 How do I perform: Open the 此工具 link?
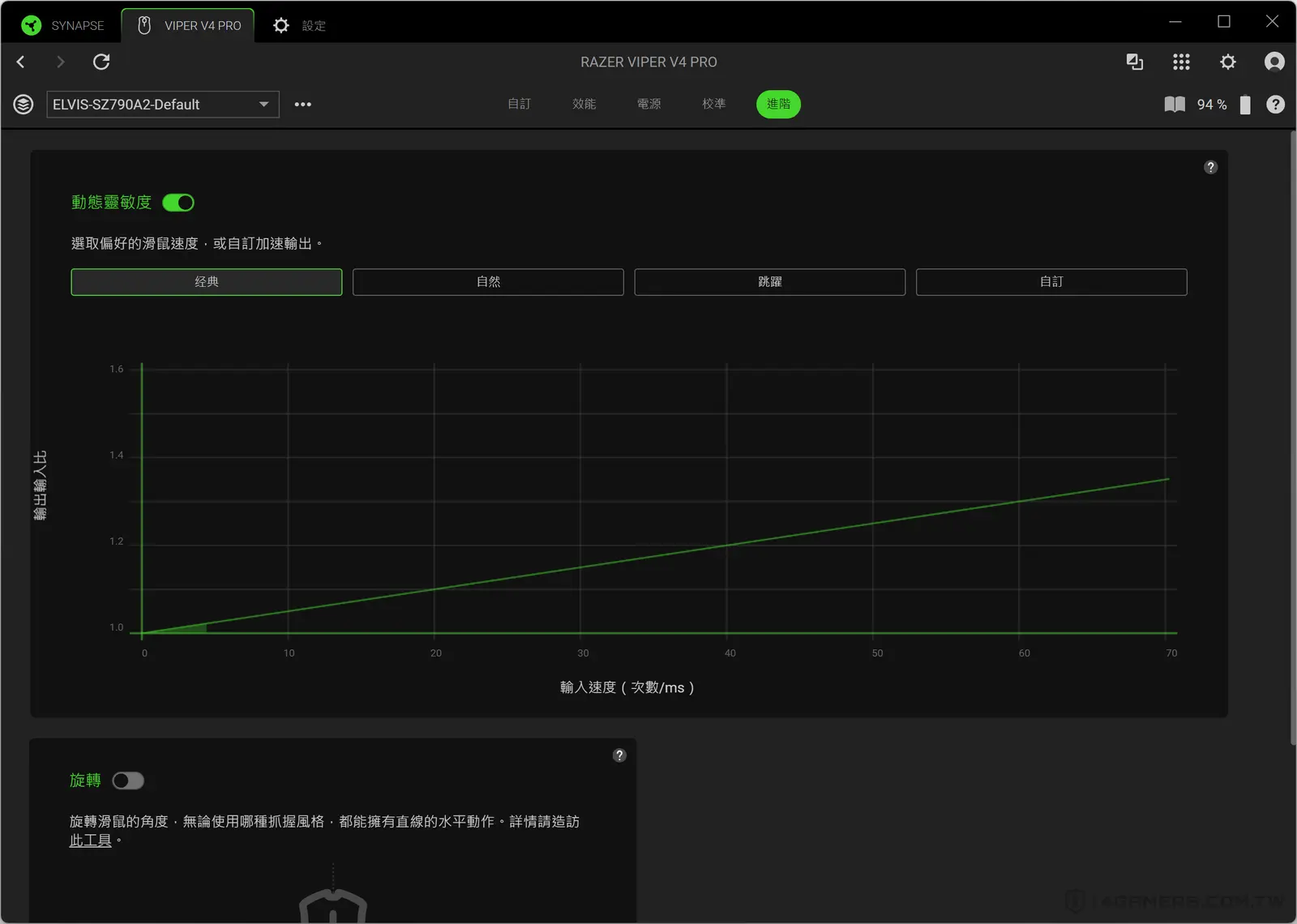pyautogui.click(x=91, y=841)
